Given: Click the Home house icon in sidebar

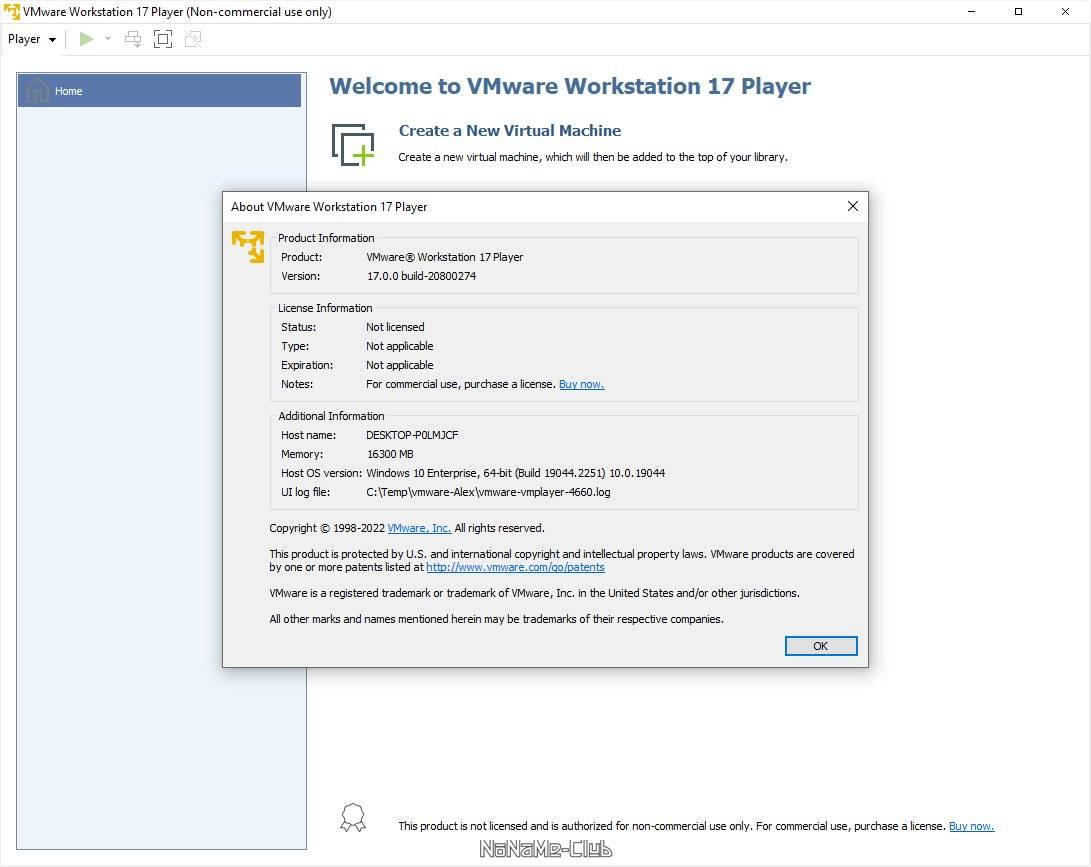Looking at the screenshot, I should click(x=37, y=90).
